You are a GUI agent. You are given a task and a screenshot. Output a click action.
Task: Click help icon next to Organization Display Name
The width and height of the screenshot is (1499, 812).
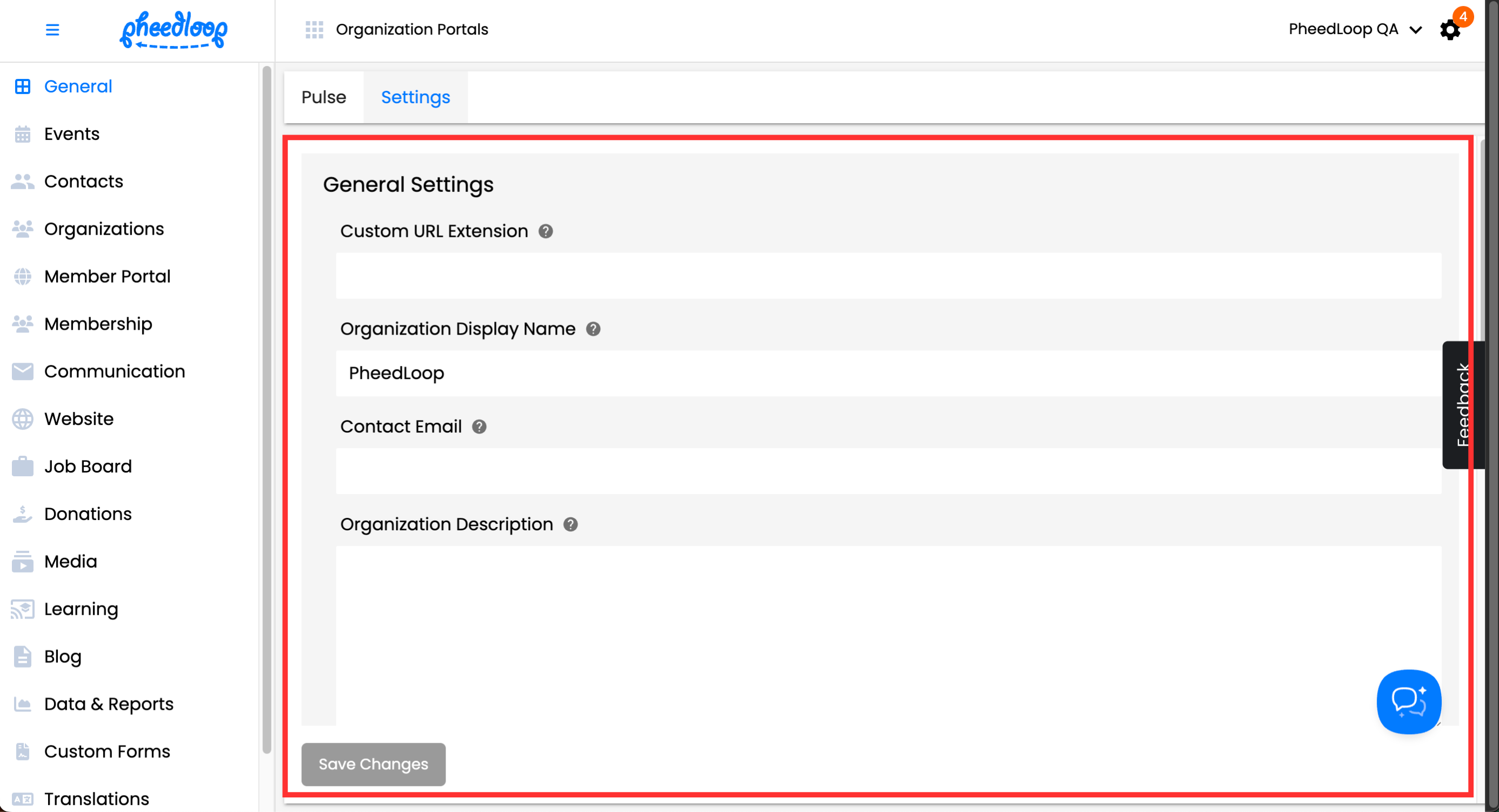(593, 329)
